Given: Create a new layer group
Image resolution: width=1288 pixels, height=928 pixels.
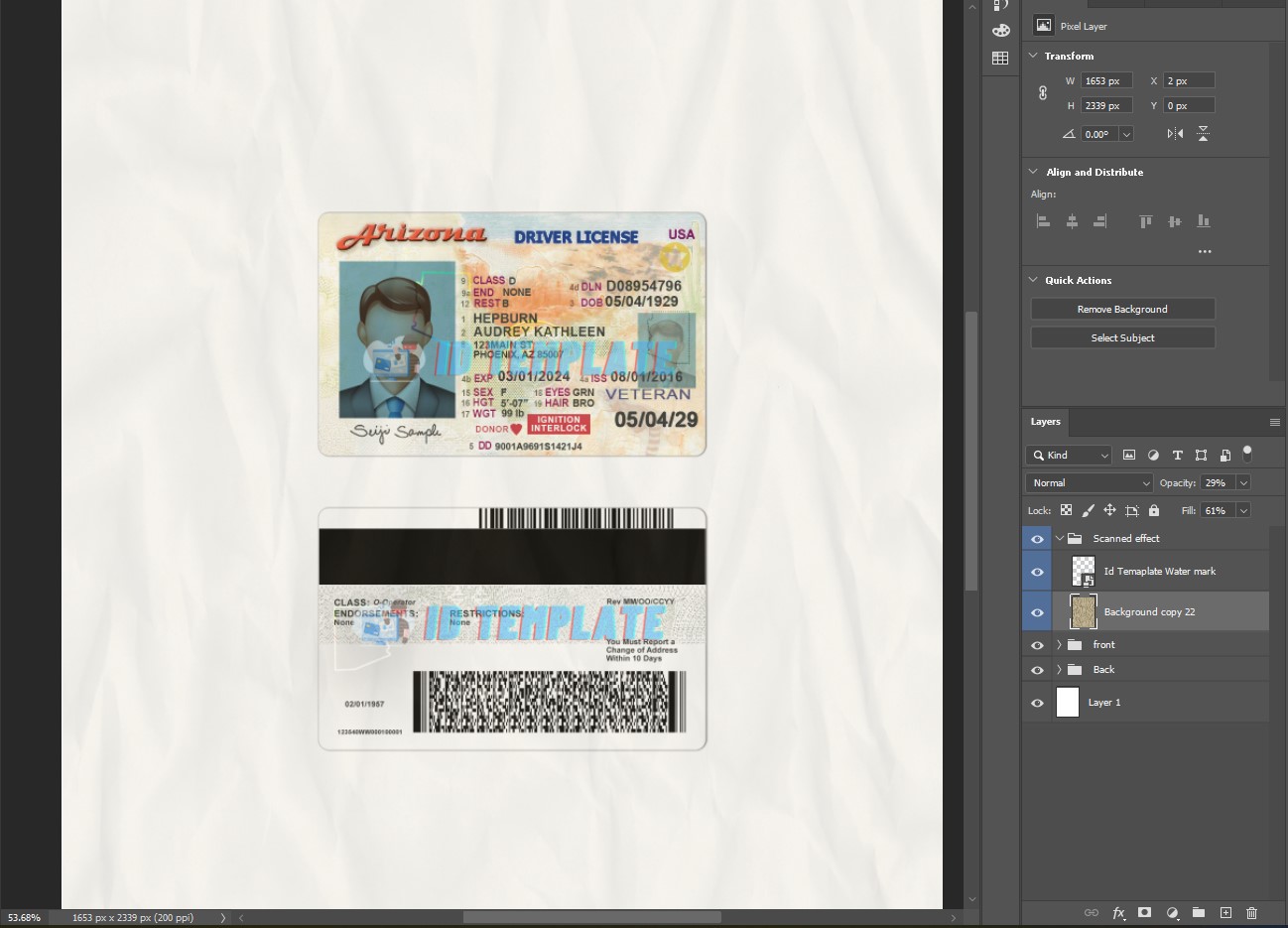Looking at the screenshot, I should [x=1199, y=912].
